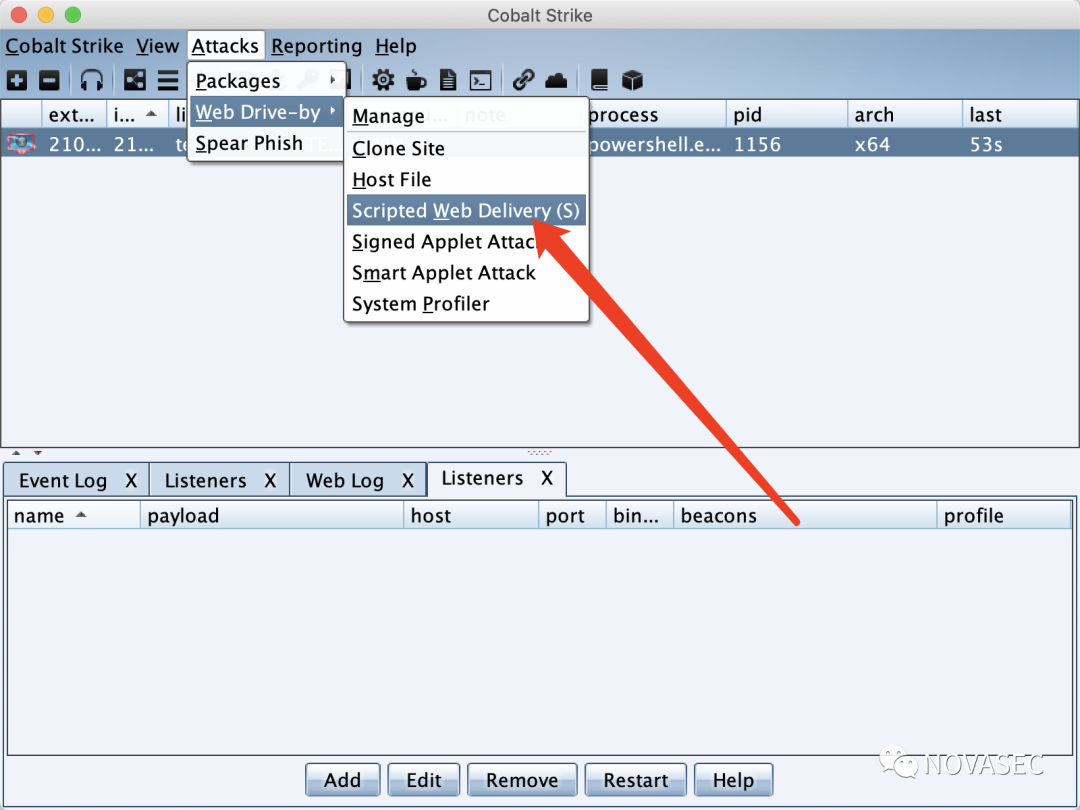Sort sessions by the internal column arrow
Image resolution: width=1080 pixels, height=810 pixels.
(x=152, y=114)
